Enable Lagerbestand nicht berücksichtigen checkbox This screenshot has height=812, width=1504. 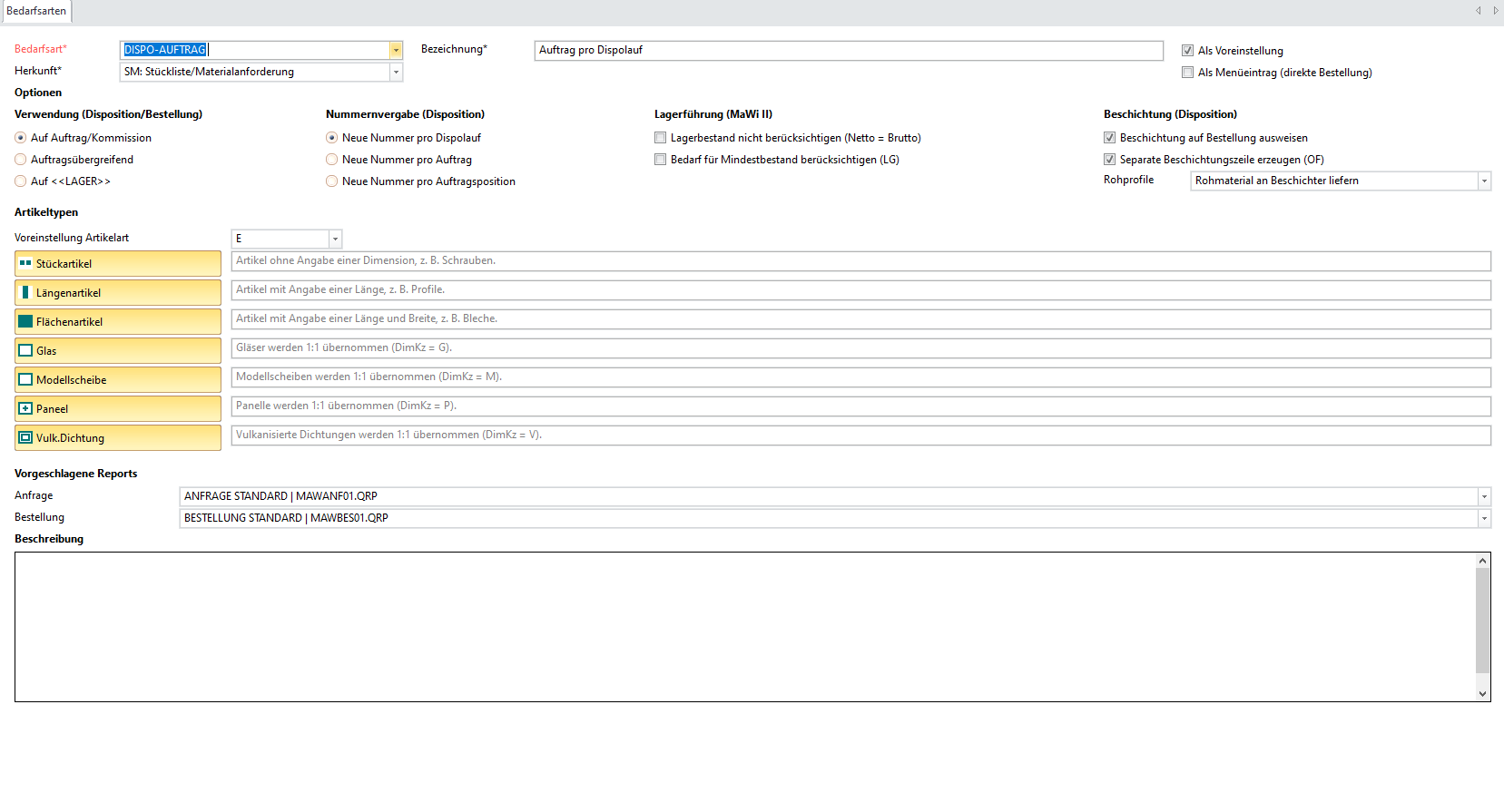pyautogui.click(x=660, y=138)
